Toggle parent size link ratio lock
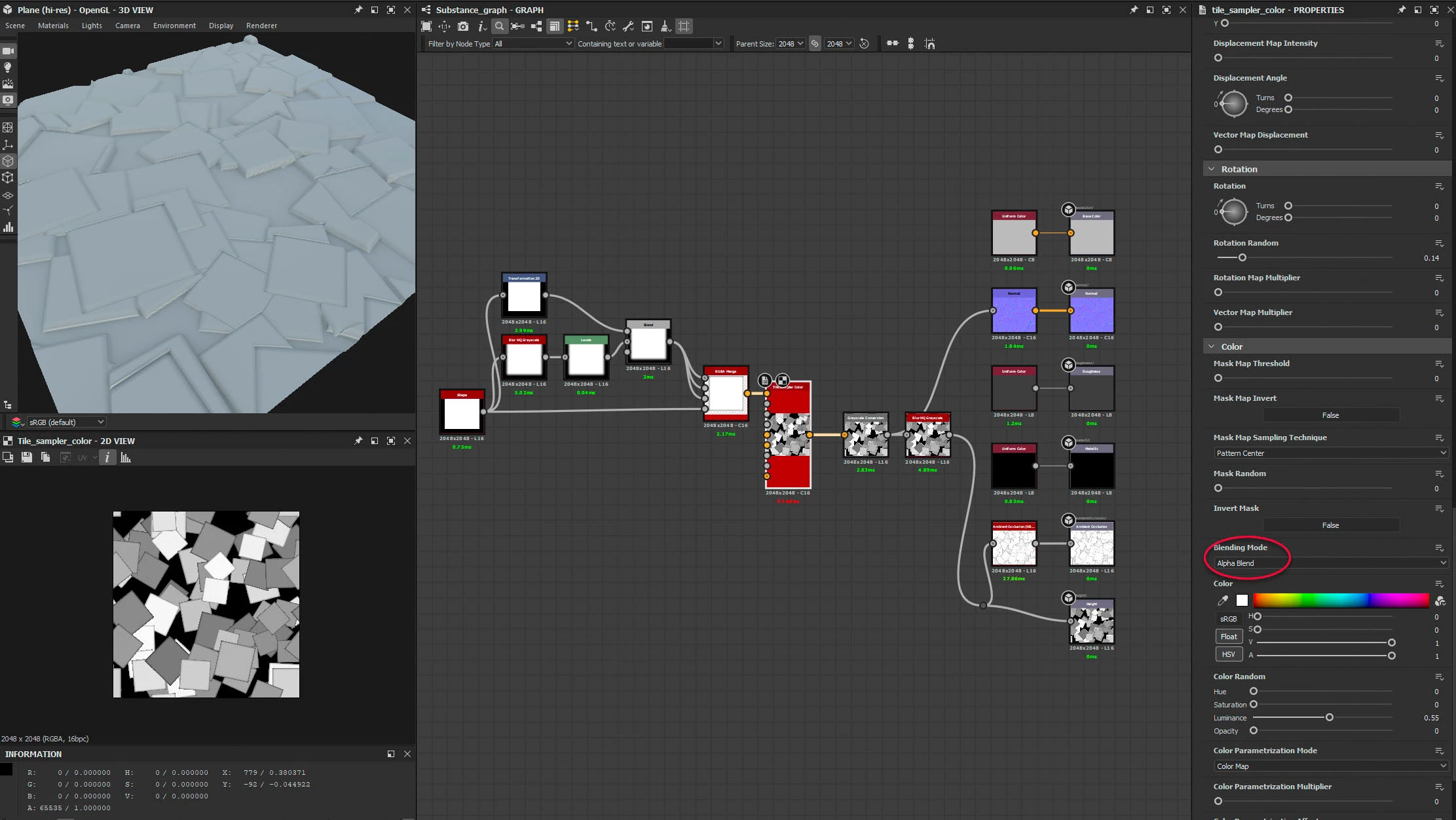The height and width of the screenshot is (820, 1456). (x=815, y=44)
